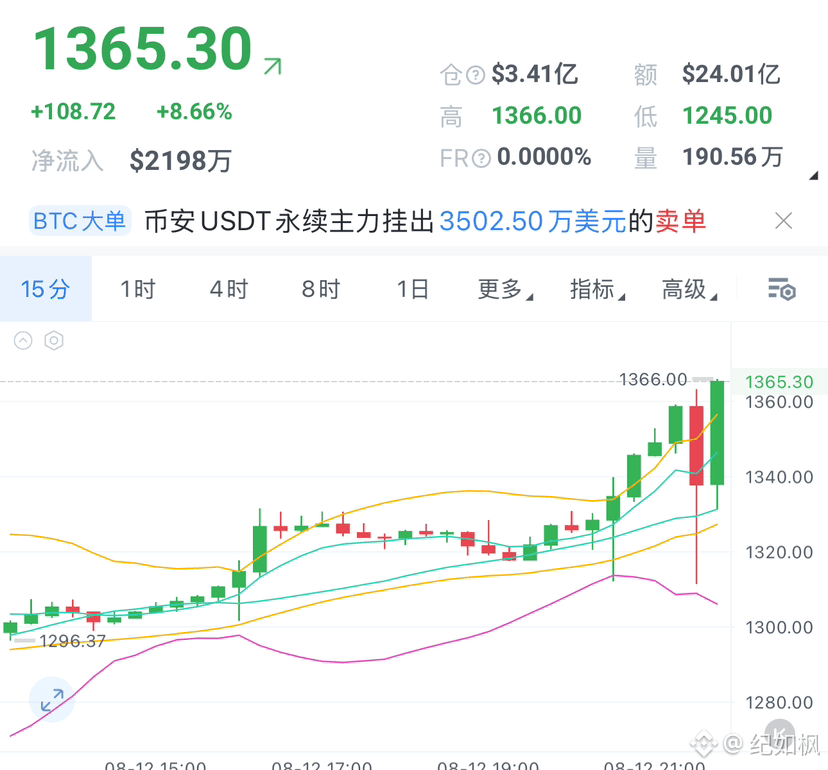Switch to the 8时 timeframe
Screen dimensions: 828x770
[x=321, y=289]
